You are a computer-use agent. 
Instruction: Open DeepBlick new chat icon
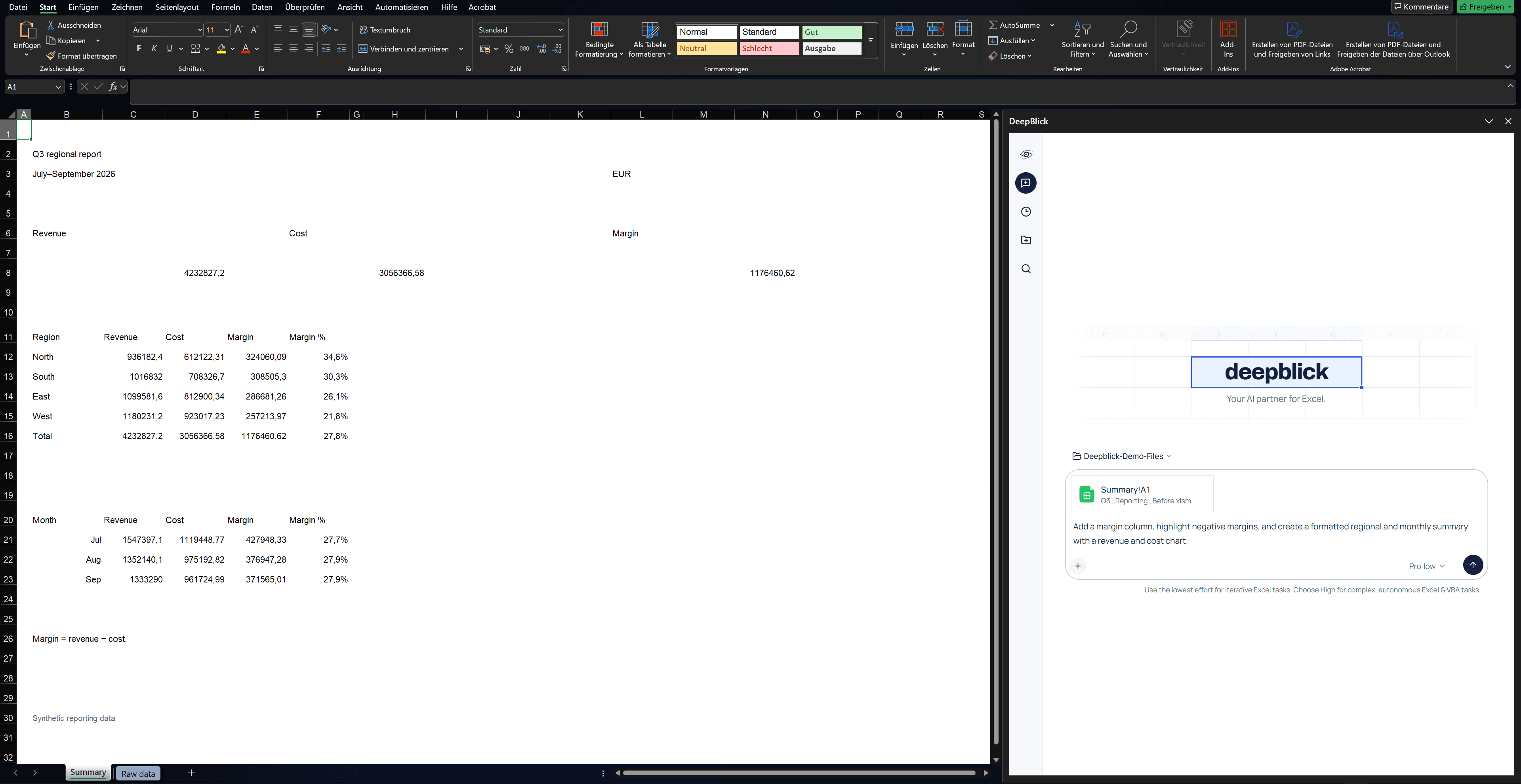[x=1025, y=183]
